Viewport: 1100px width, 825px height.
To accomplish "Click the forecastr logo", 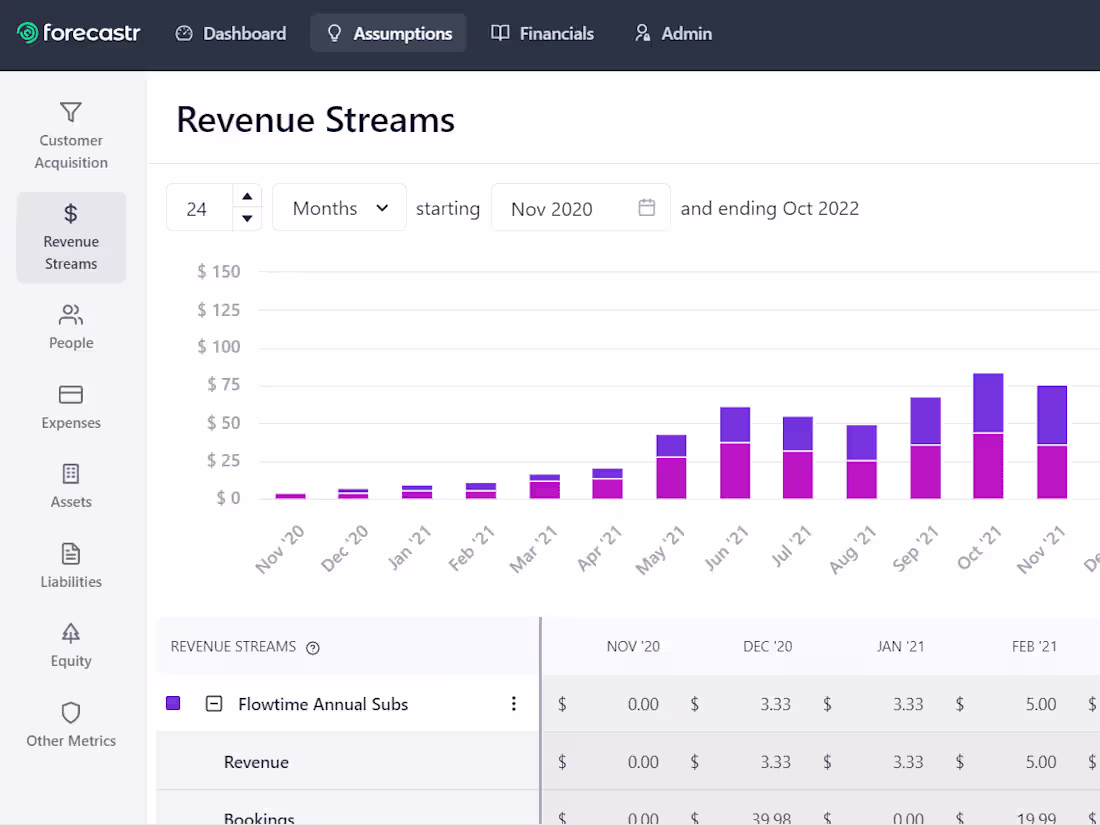I will pos(79,33).
